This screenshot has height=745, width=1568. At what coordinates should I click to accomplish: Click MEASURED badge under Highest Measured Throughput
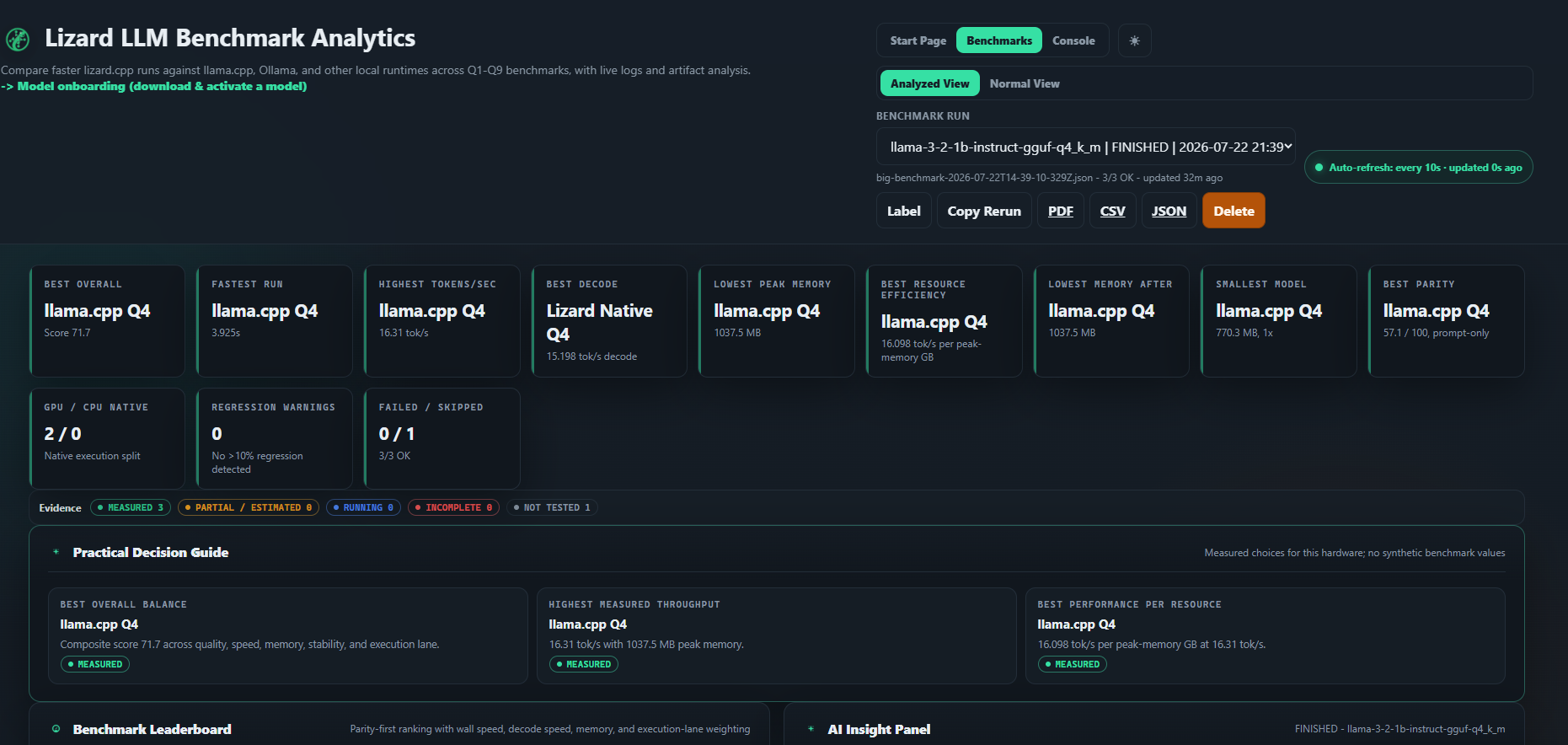point(584,664)
